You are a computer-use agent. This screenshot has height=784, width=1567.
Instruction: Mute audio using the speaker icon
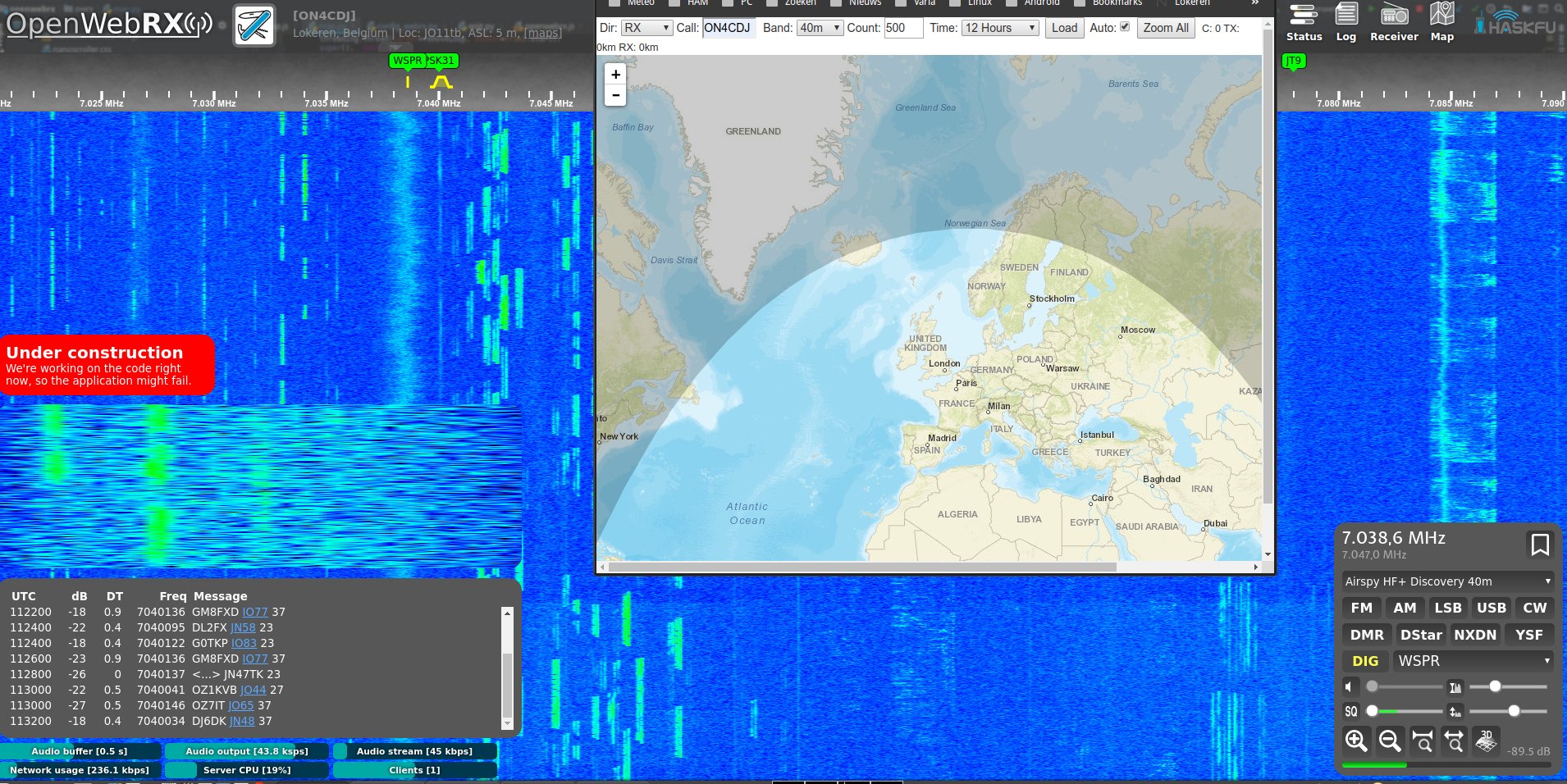coord(1350,686)
